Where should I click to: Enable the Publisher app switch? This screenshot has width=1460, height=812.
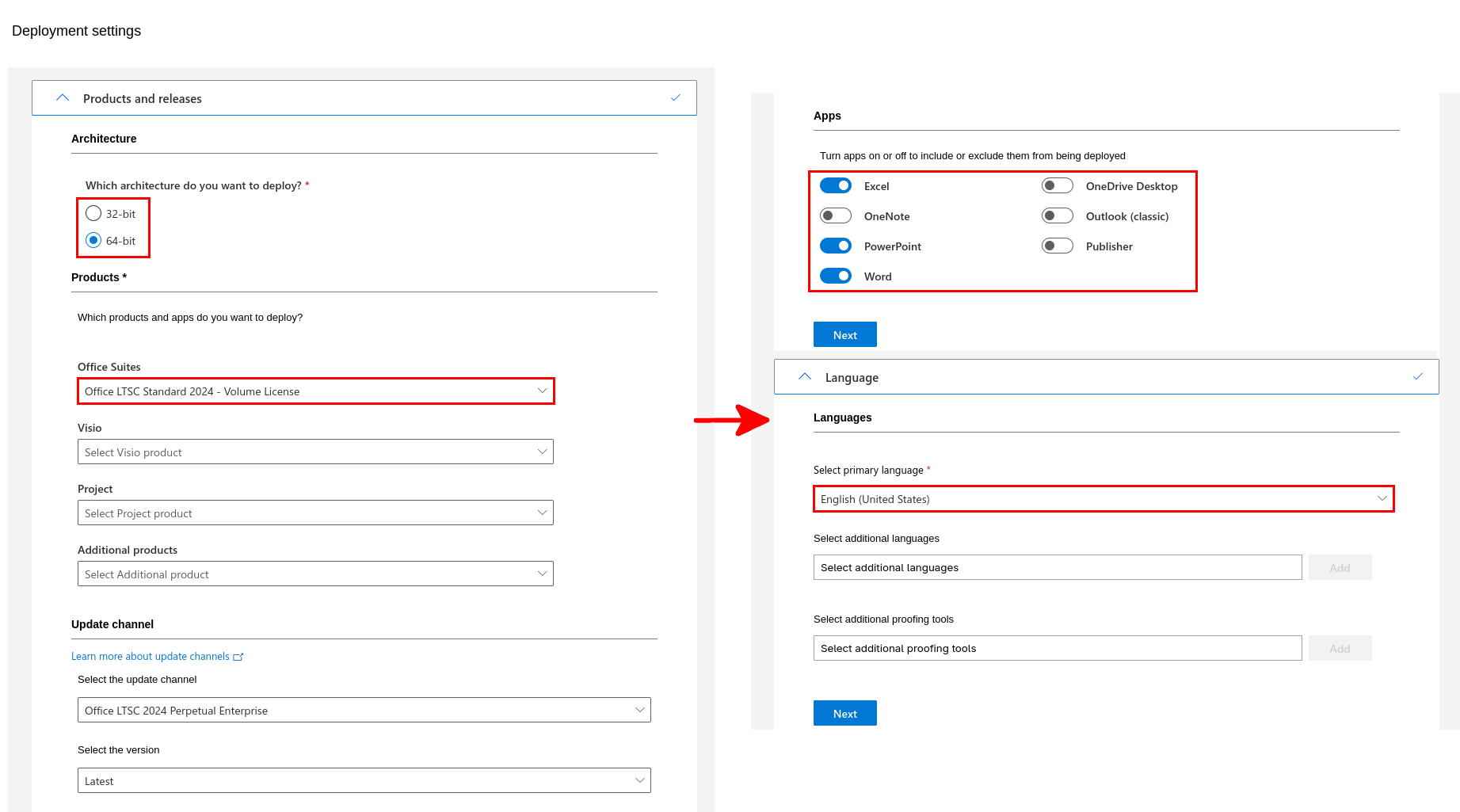(x=1058, y=246)
